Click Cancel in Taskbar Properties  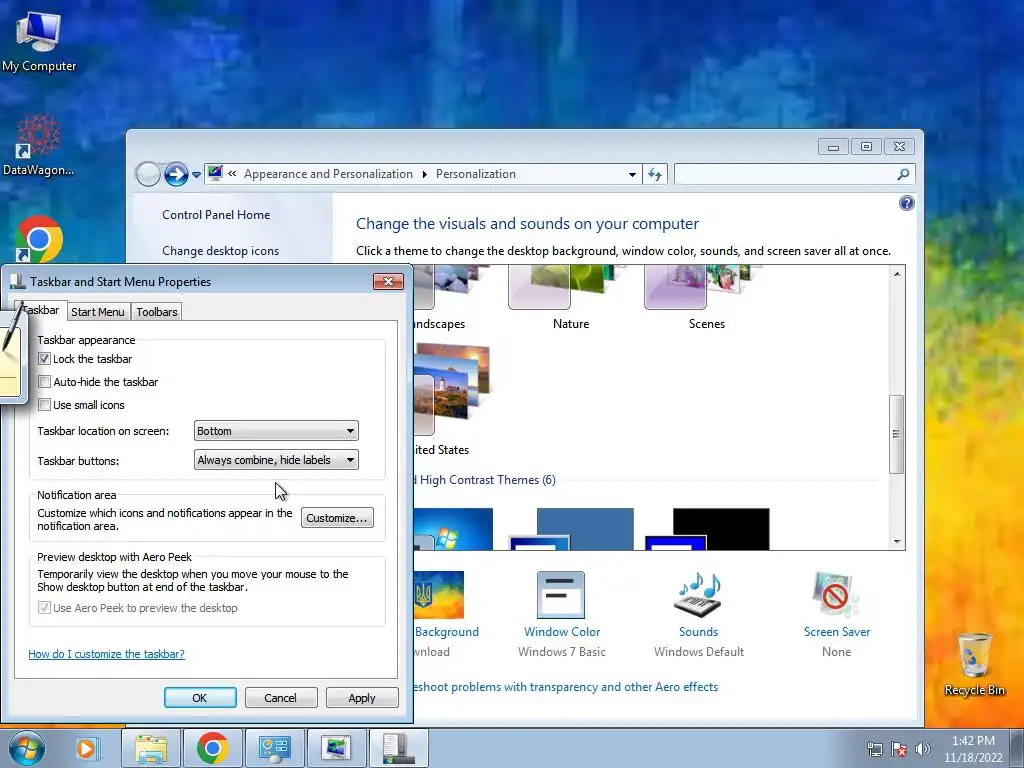(x=281, y=697)
